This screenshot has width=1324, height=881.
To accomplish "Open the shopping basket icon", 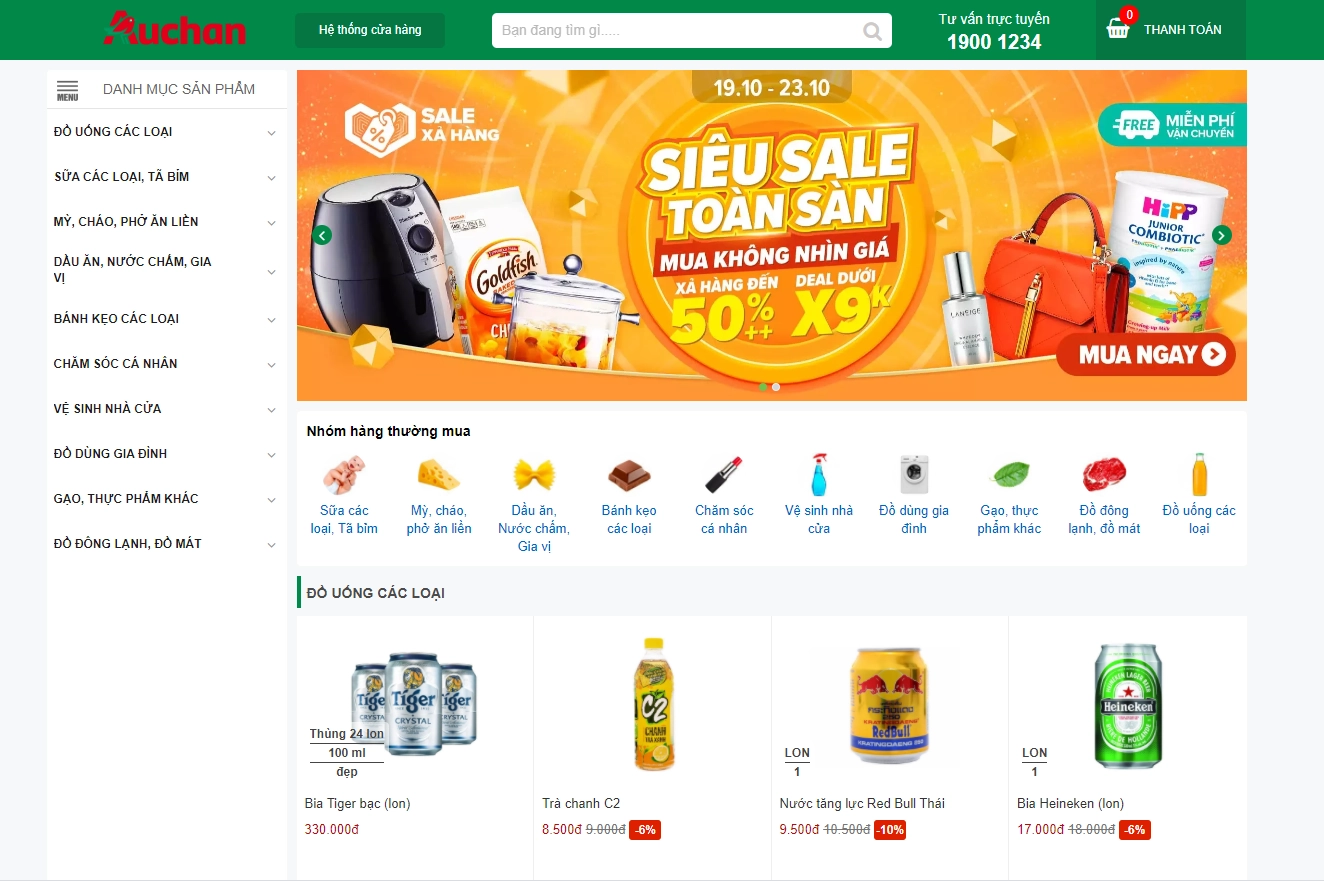I will (x=1118, y=29).
